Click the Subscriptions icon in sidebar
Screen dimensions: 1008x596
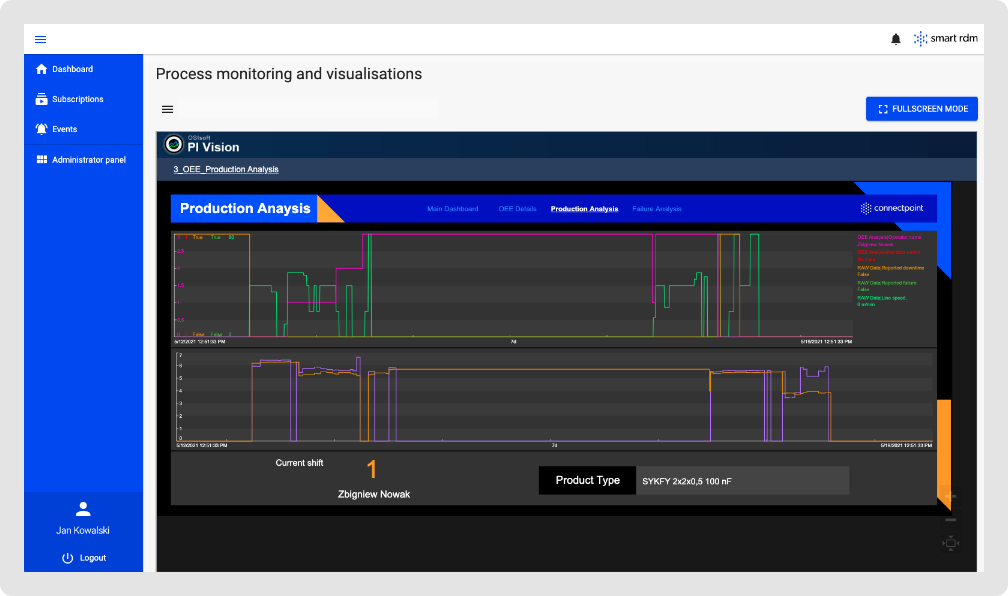click(x=41, y=99)
